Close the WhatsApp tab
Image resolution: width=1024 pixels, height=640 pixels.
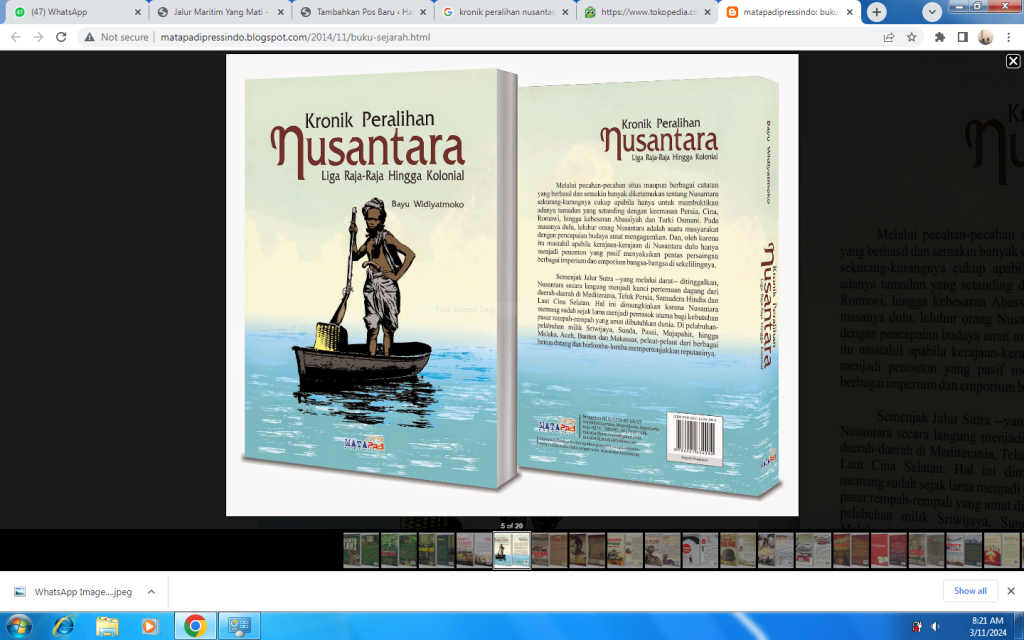tap(138, 12)
